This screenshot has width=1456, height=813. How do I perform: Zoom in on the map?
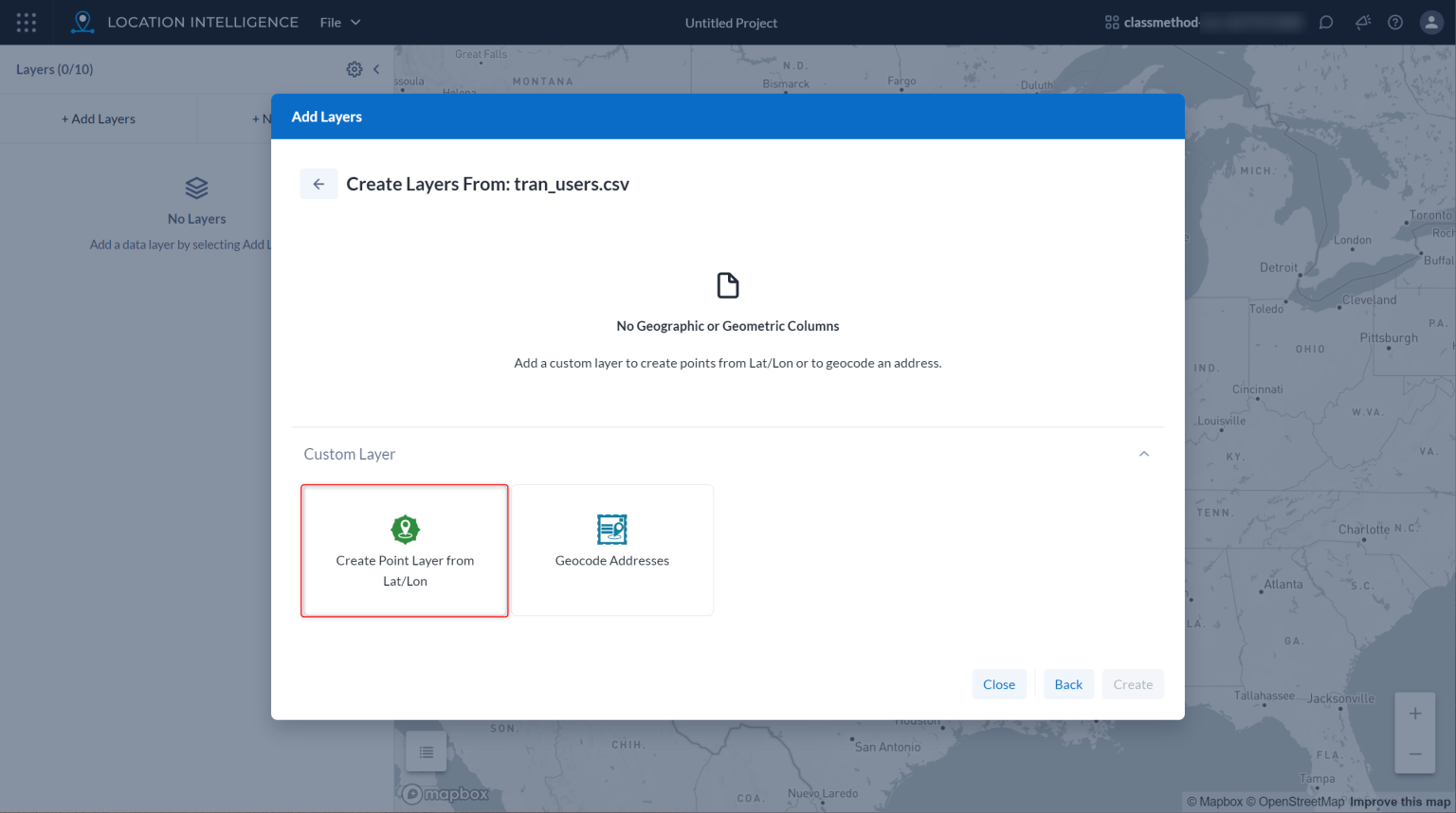click(x=1414, y=713)
